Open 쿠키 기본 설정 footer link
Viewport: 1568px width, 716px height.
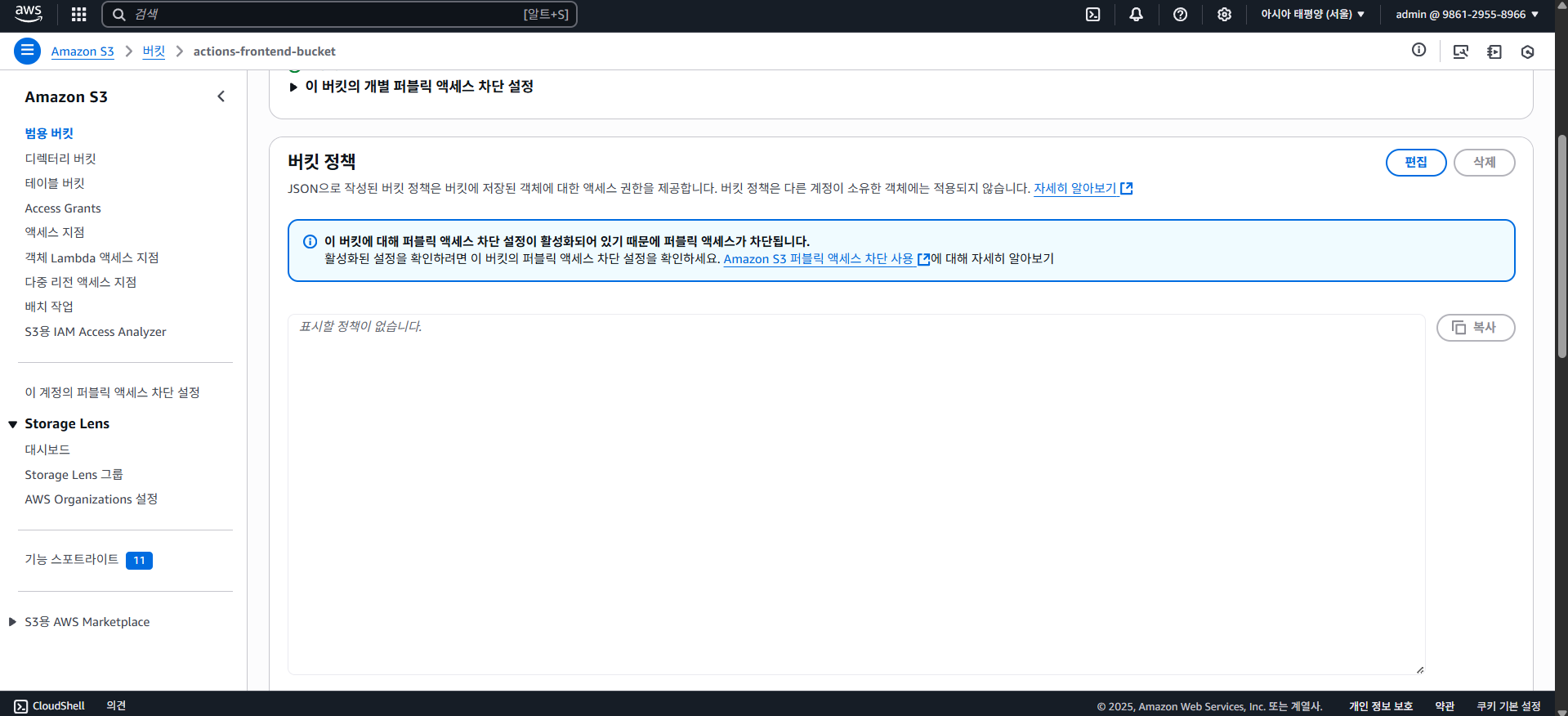click(1508, 706)
